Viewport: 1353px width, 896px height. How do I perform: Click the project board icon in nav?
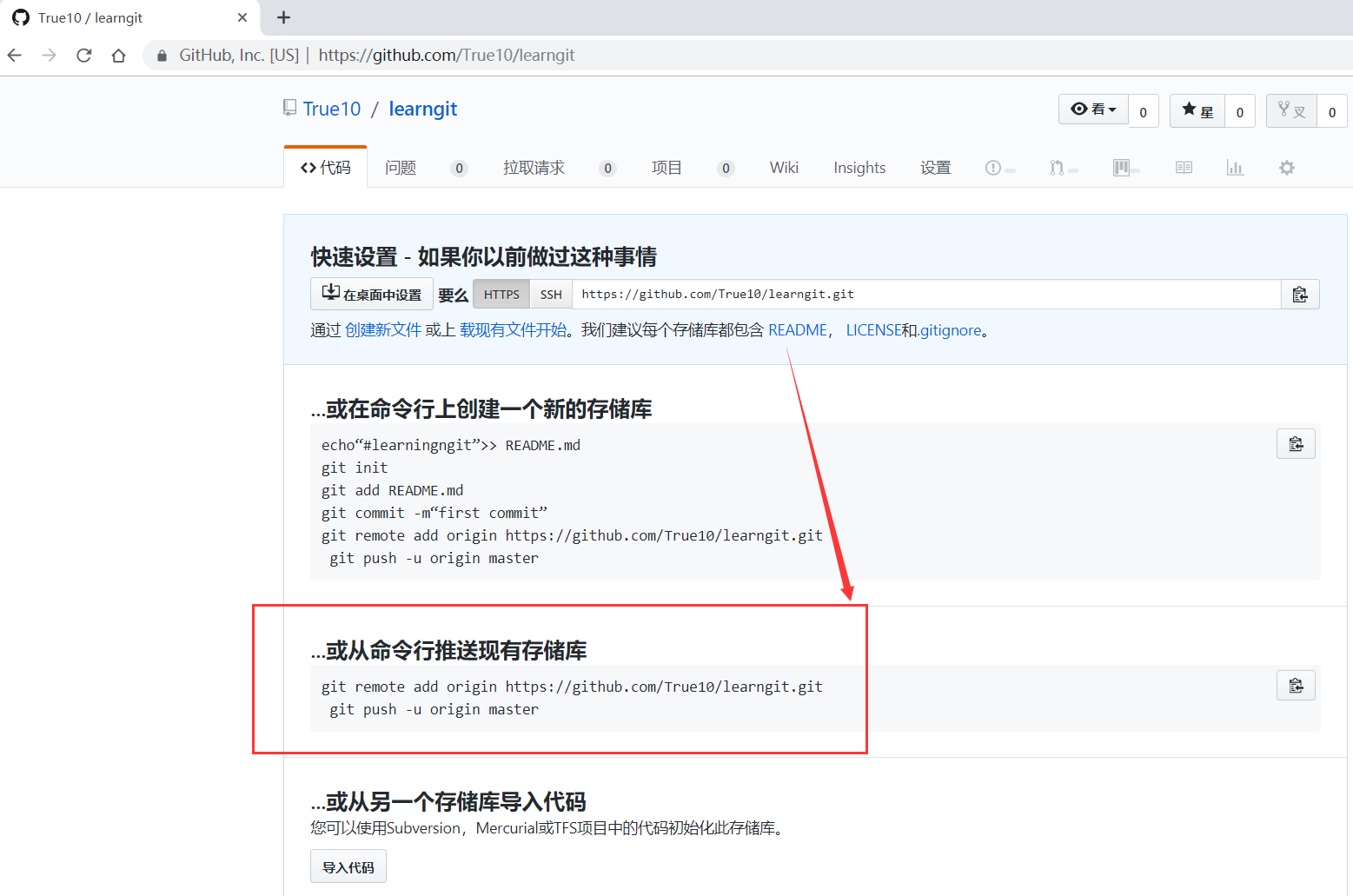point(1121,168)
